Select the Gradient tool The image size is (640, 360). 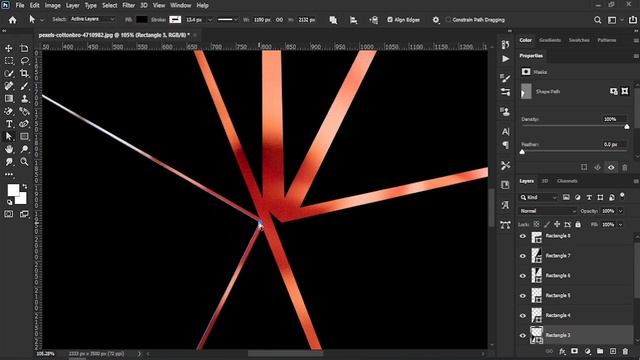[x=9, y=99]
